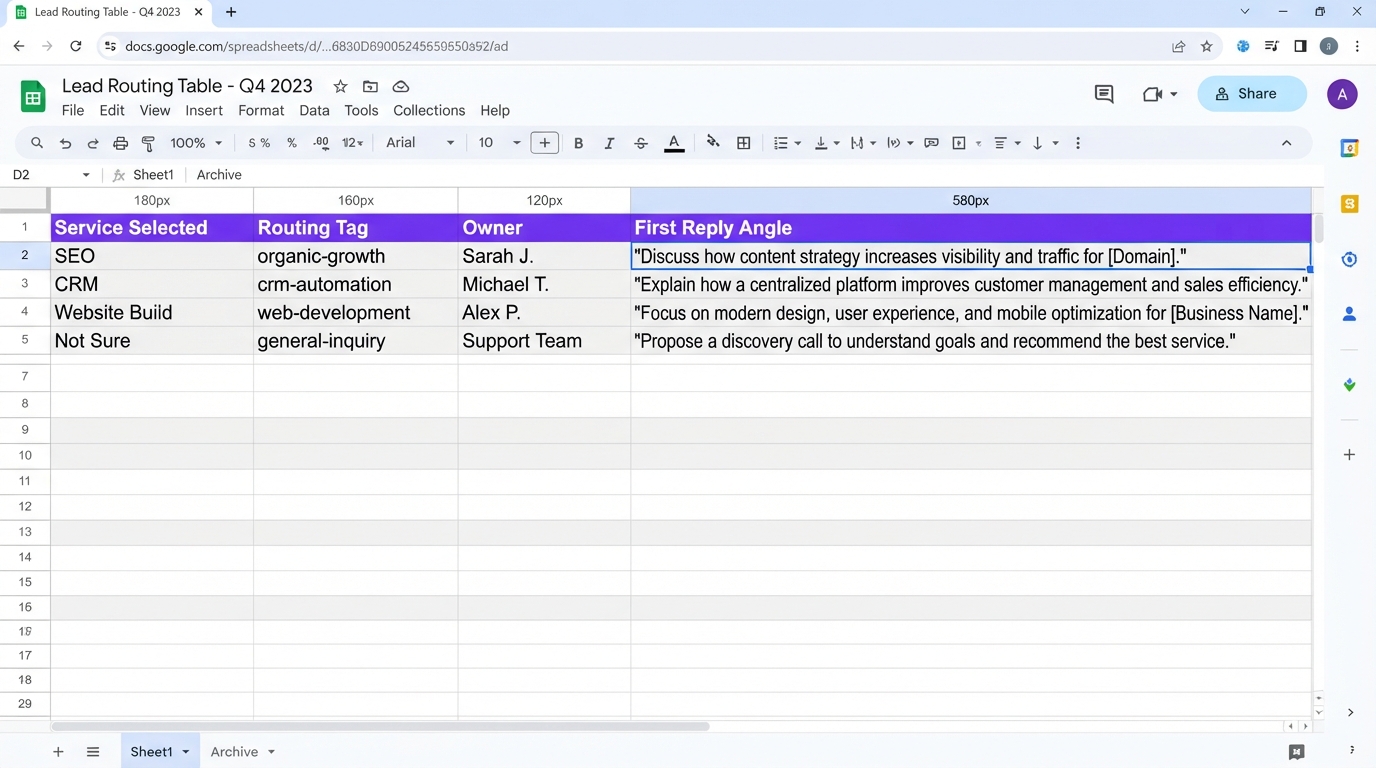Open the borders tool
This screenshot has width=1376, height=768.
click(x=744, y=143)
